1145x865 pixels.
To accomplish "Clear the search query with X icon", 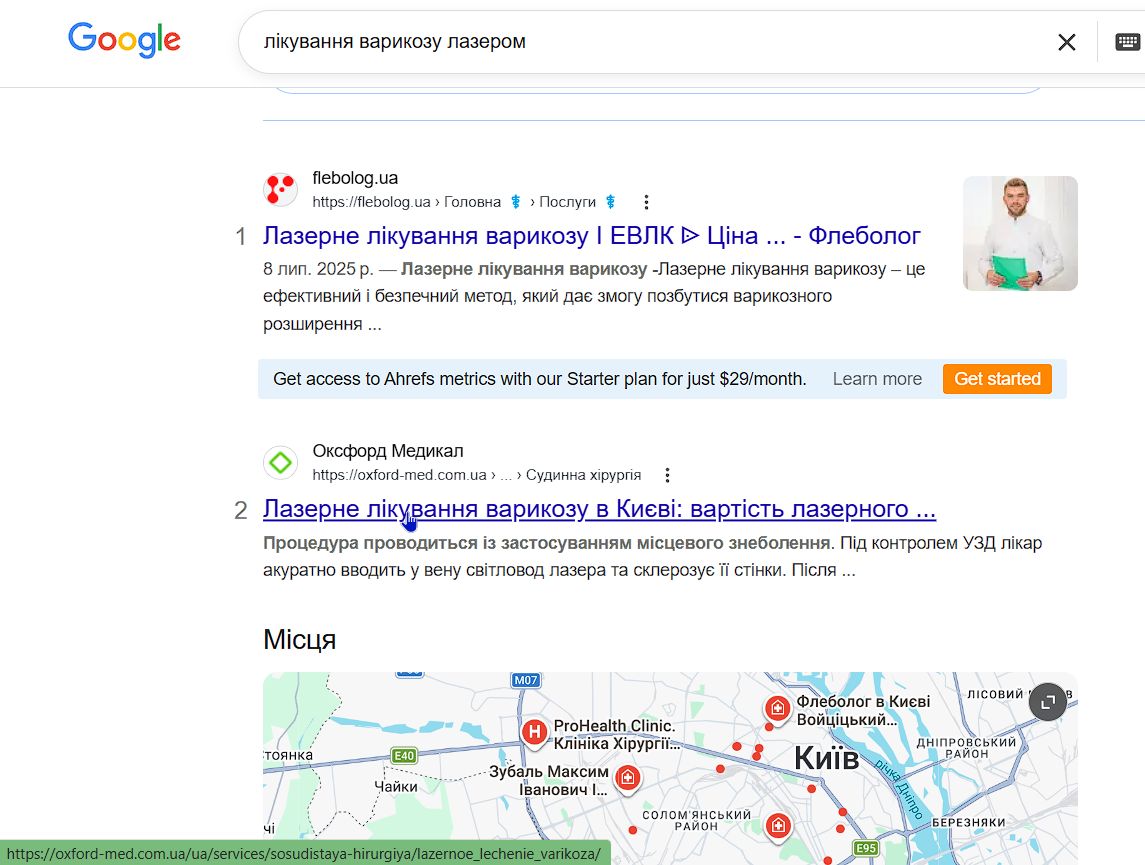I will pyautogui.click(x=1067, y=42).
